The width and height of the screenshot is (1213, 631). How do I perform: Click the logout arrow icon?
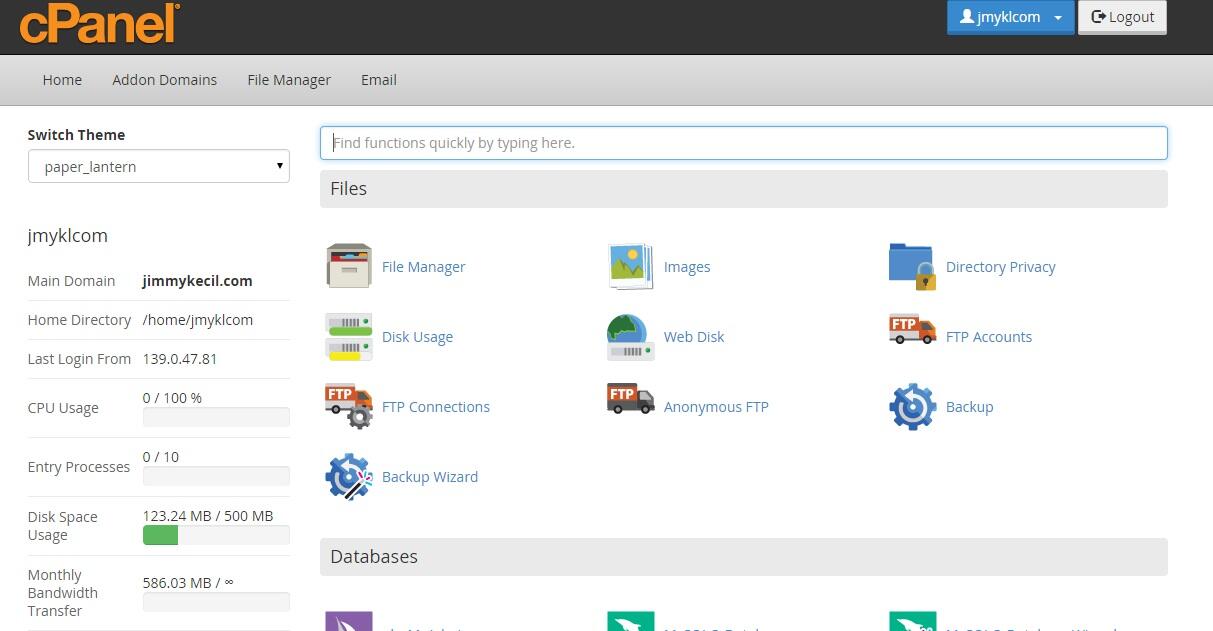1098,17
